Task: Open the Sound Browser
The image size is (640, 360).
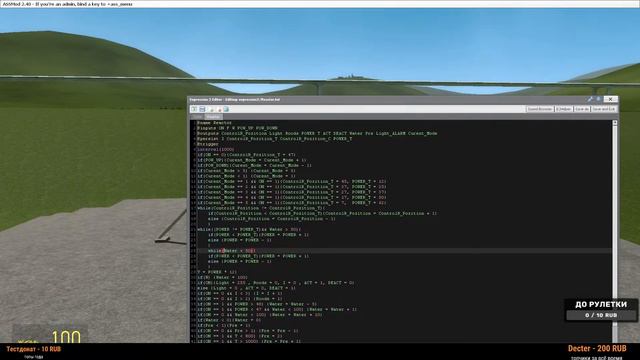Action: 540,109
